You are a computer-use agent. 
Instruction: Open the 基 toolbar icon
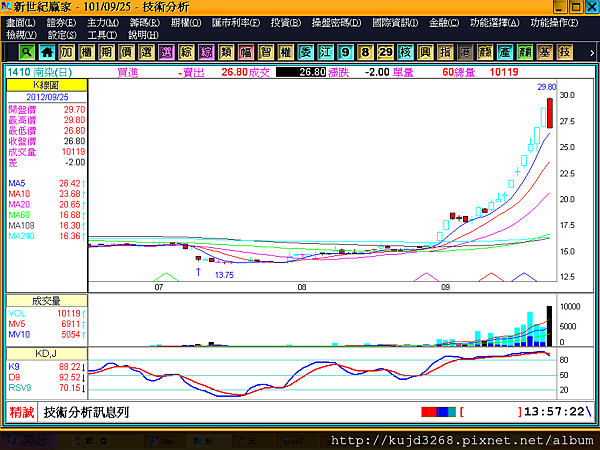pos(545,52)
